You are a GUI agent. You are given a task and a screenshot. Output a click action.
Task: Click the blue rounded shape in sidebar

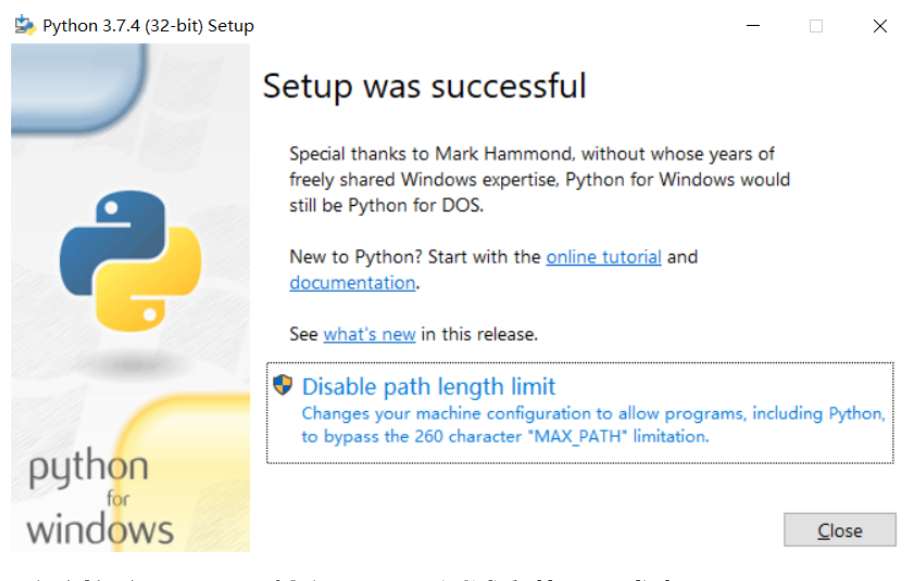79,87
